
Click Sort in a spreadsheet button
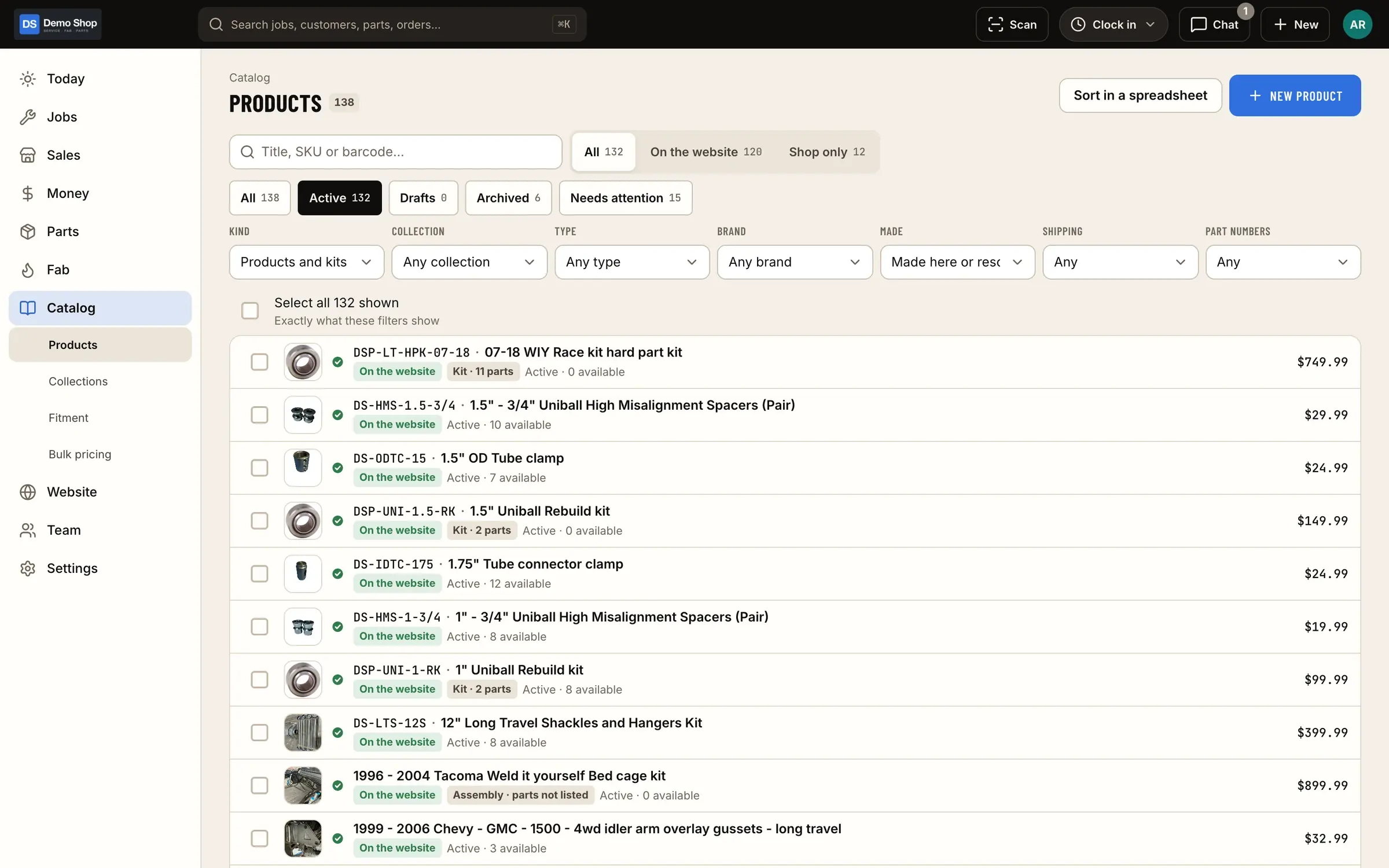(x=1140, y=95)
